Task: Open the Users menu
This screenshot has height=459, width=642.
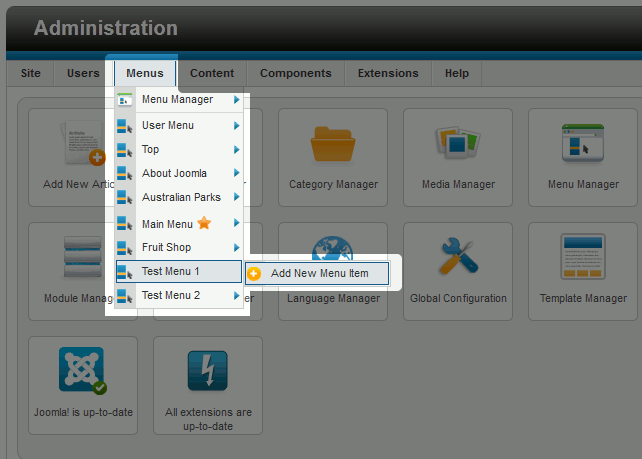Action: (x=83, y=73)
